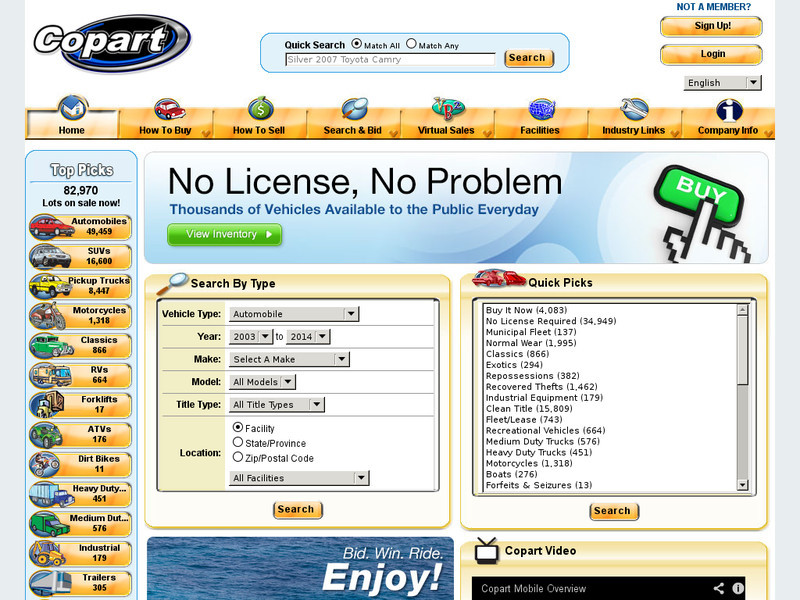Select 'Exotics (294)' in Quick Picks

pos(514,365)
